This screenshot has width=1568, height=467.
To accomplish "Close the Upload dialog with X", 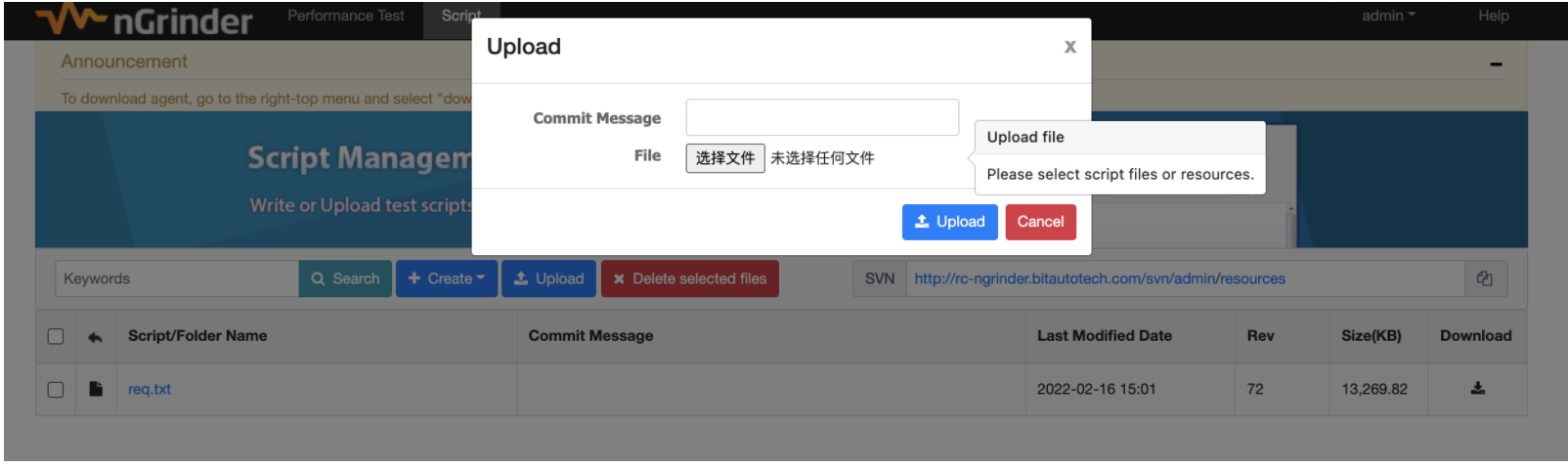I will click(x=1069, y=47).
